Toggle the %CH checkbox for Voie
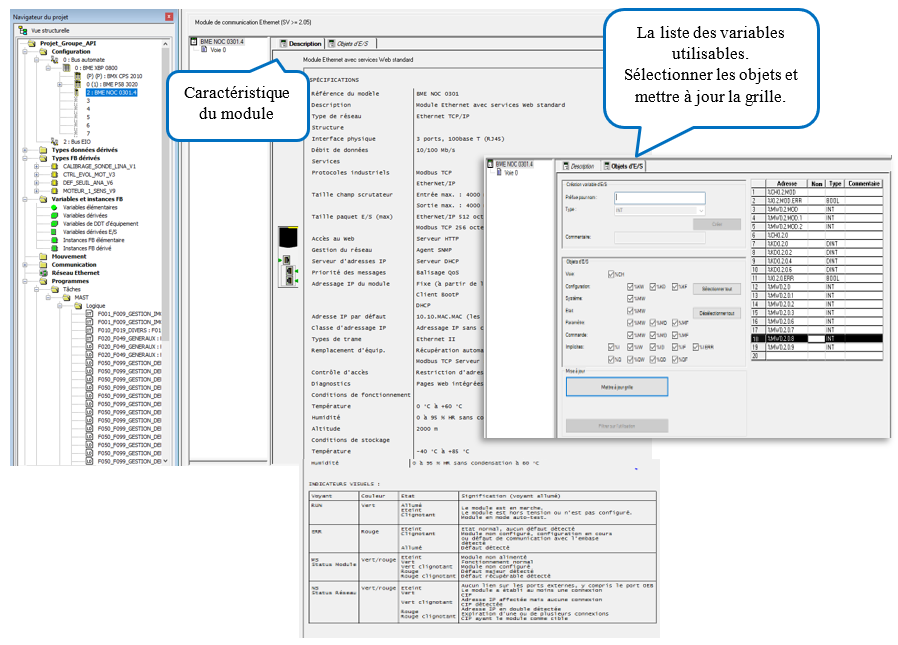This screenshot has width=898, height=645. pyautogui.click(x=612, y=274)
